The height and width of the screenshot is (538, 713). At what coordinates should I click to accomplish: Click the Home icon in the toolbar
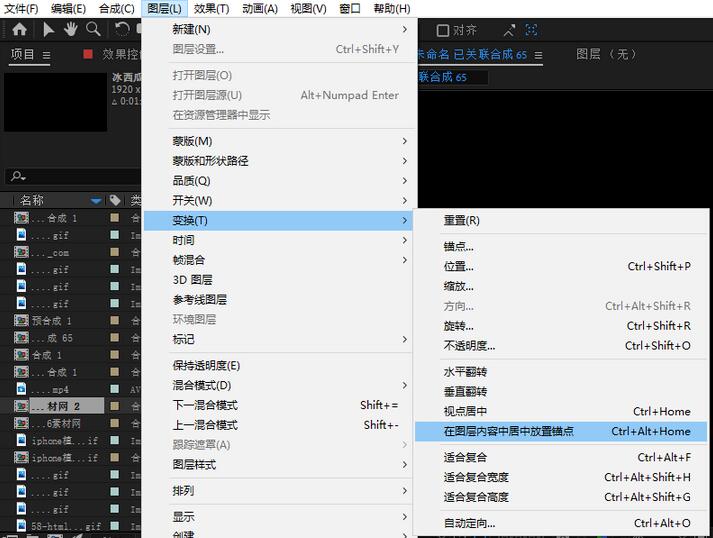click(x=19, y=30)
